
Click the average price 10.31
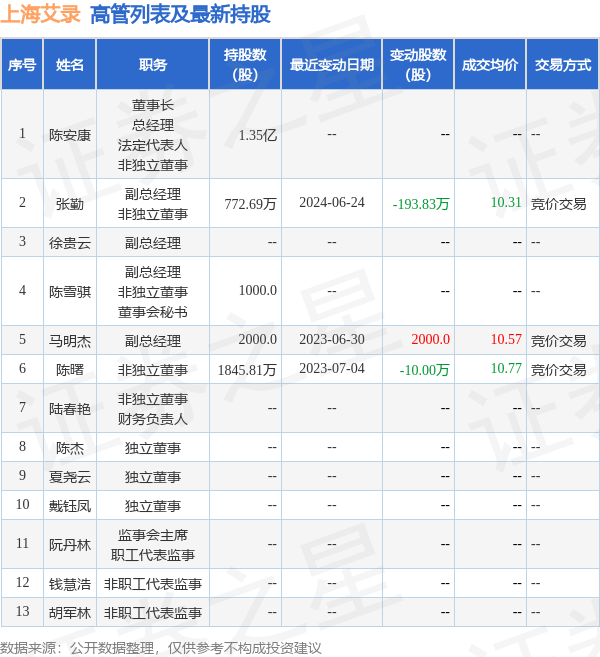[x=506, y=202]
